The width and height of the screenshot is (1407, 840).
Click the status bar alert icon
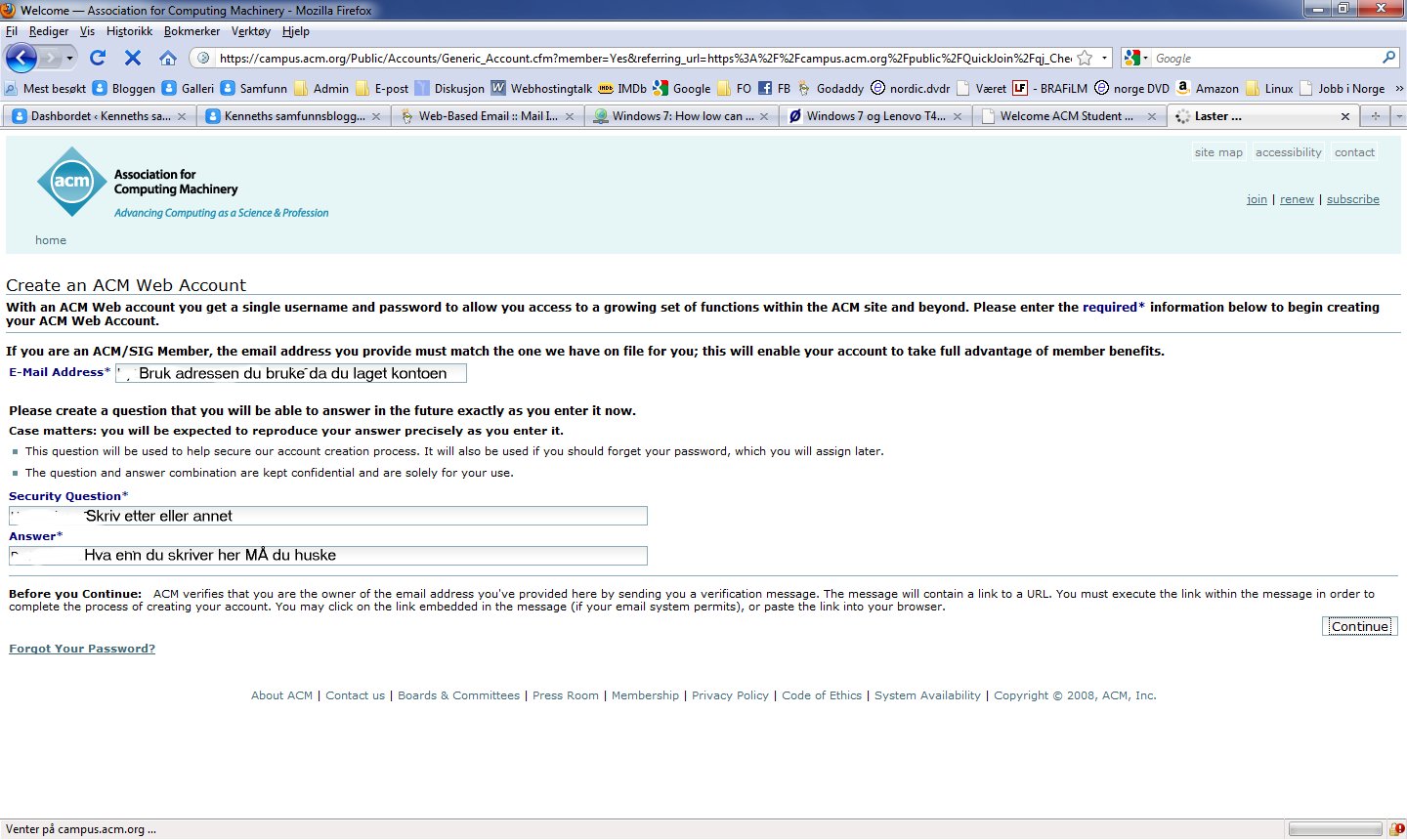1395,829
